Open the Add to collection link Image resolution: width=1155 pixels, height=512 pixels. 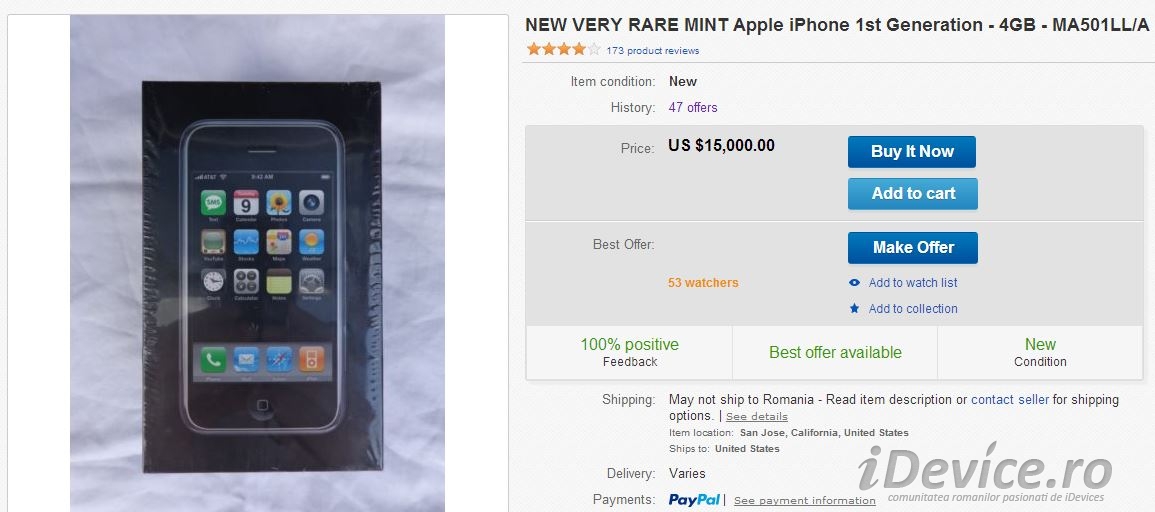click(x=913, y=309)
